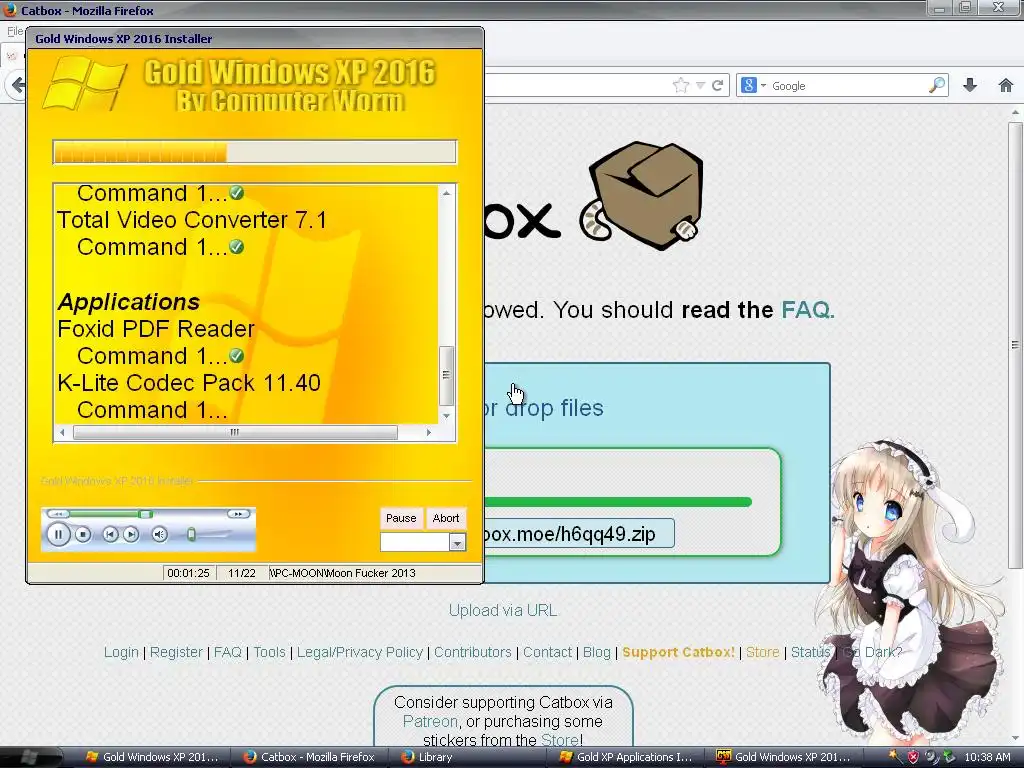Switch to Gold XP Applications taskbar button
The width and height of the screenshot is (1024, 768).
(627, 758)
